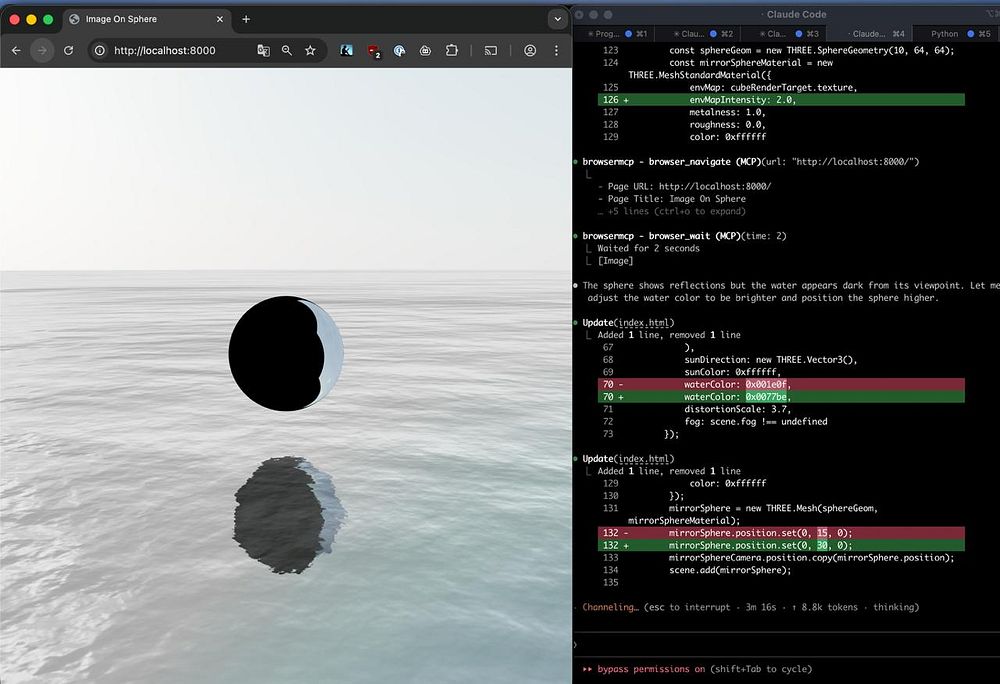The width and height of the screenshot is (1000, 684).
Task: Bookmark this page with the star
Action: point(310,50)
